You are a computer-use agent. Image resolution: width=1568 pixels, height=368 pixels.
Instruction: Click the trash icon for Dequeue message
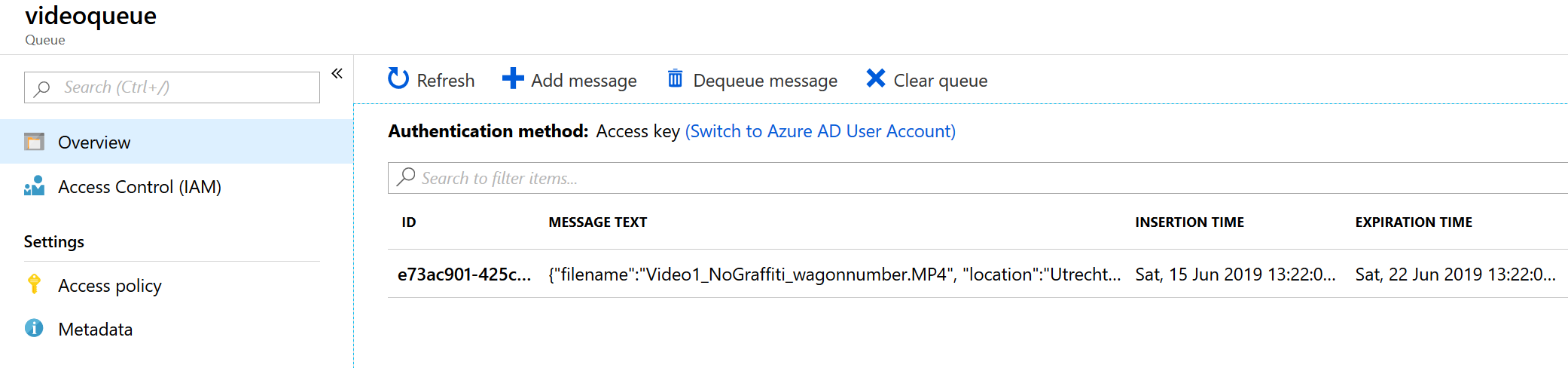coord(676,78)
